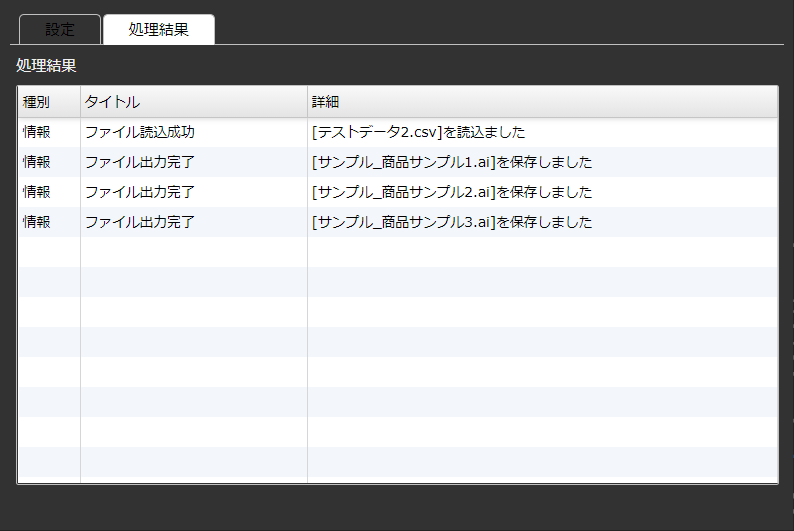The height and width of the screenshot is (531, 794).
Task: Select the ファイル読込成功 title cell
Action: [x=193, y=132]
